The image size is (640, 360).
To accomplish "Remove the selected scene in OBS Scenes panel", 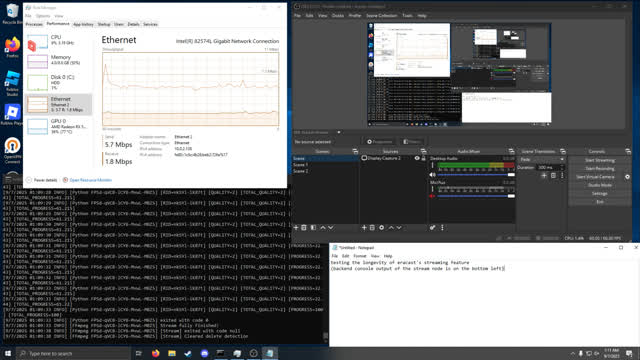I will click(304, 228).
